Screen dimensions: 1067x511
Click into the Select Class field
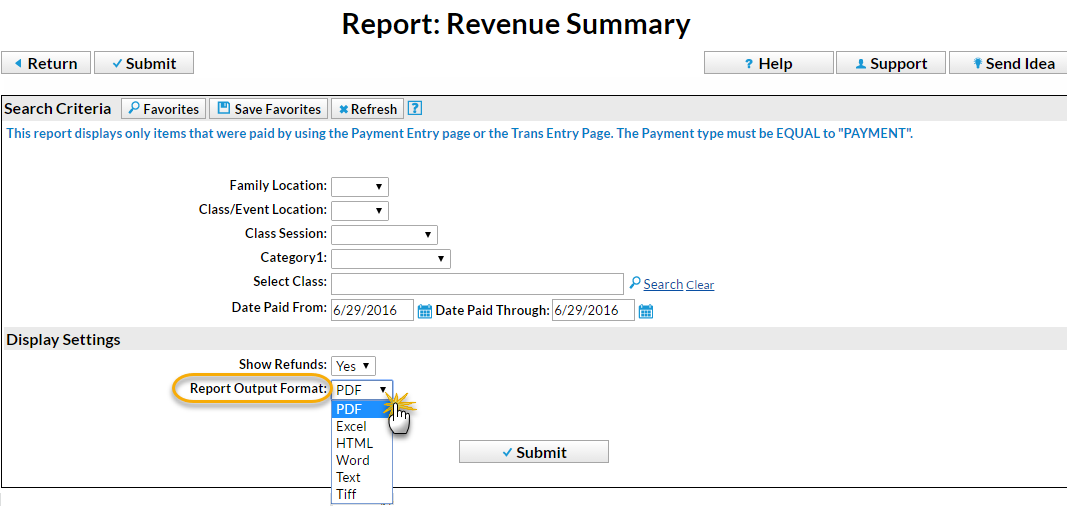point(477,284)
